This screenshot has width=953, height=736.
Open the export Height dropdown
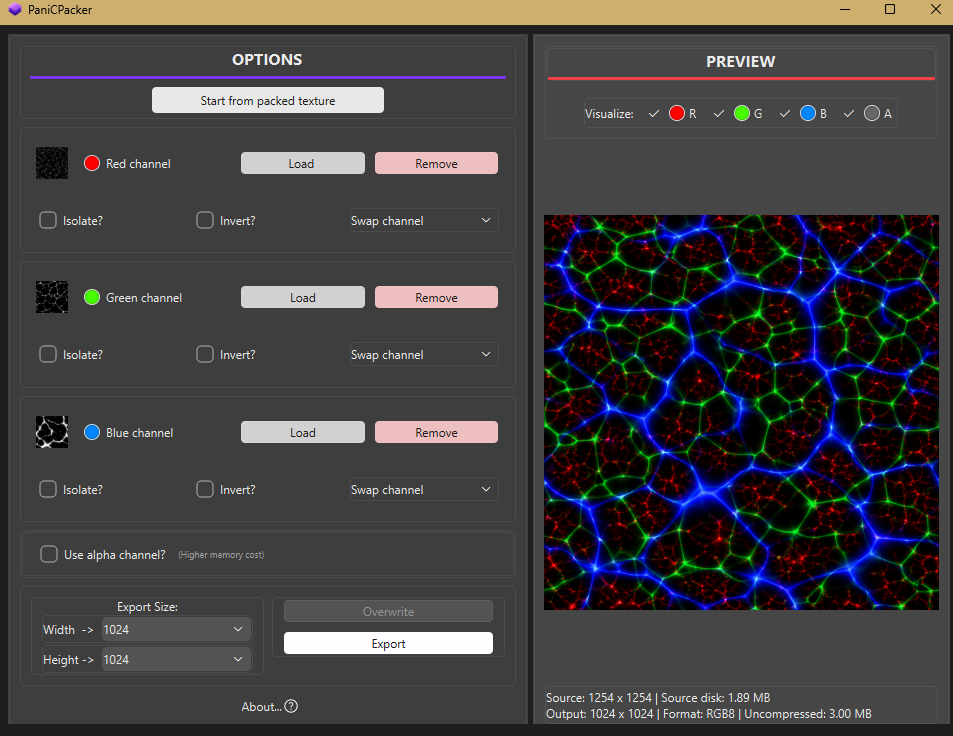tap(176, 659)
